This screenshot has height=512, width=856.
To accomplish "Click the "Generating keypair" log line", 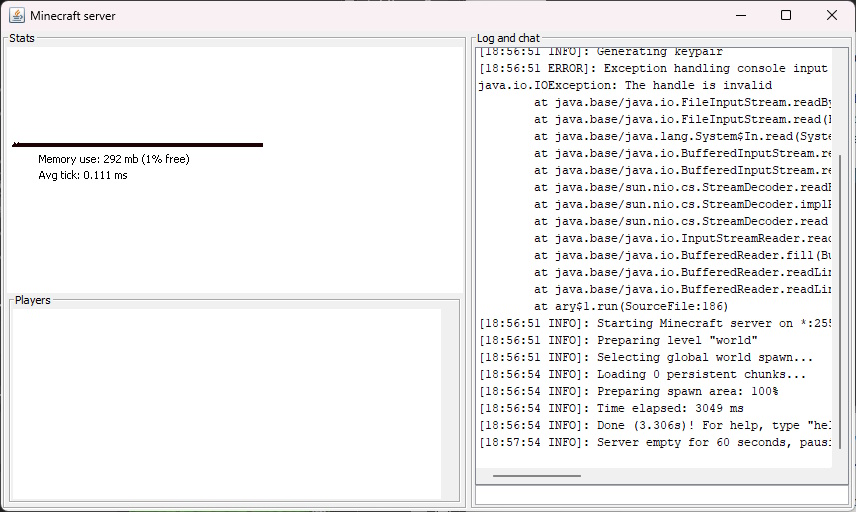I will [601, 52].
